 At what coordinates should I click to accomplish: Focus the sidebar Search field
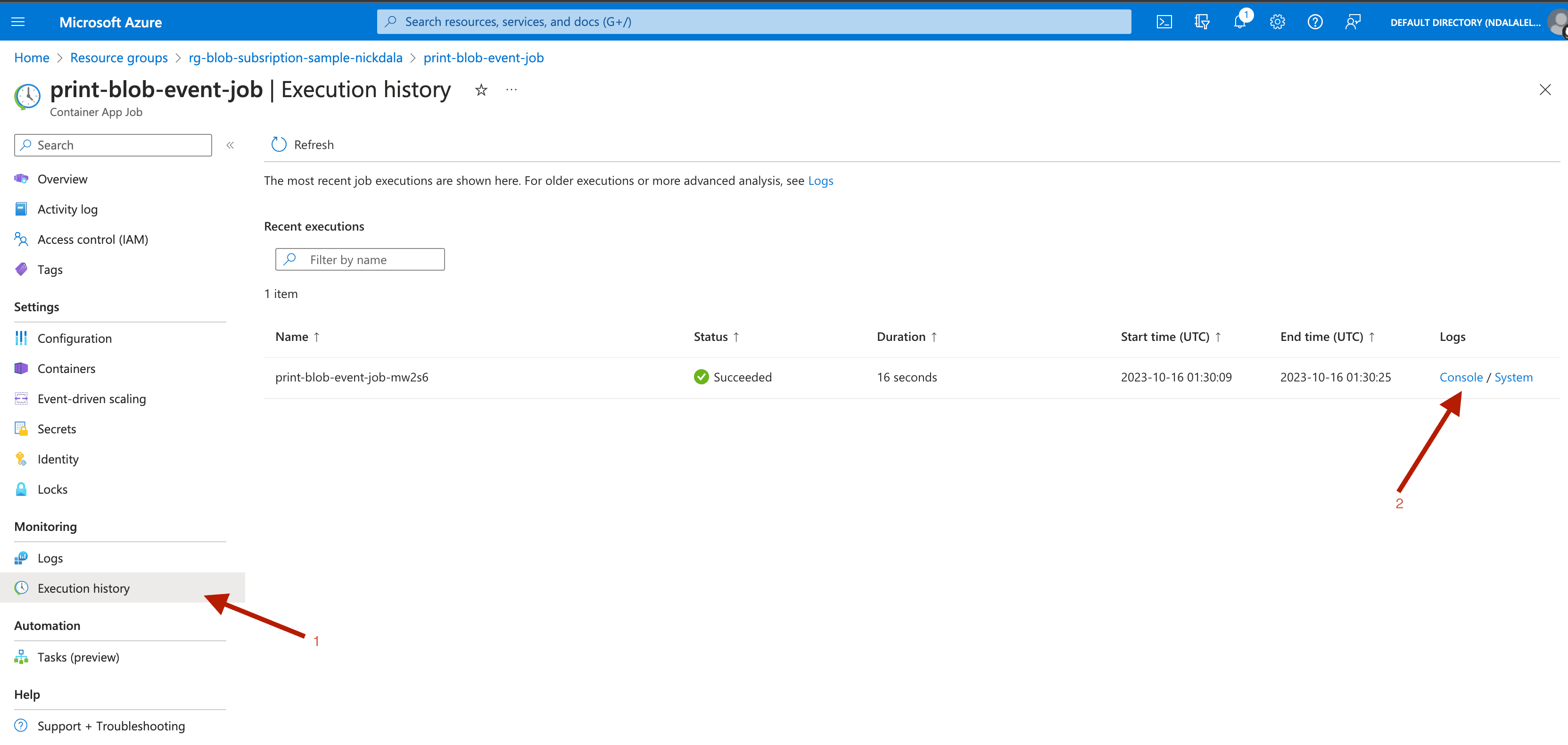click(113, 145)
